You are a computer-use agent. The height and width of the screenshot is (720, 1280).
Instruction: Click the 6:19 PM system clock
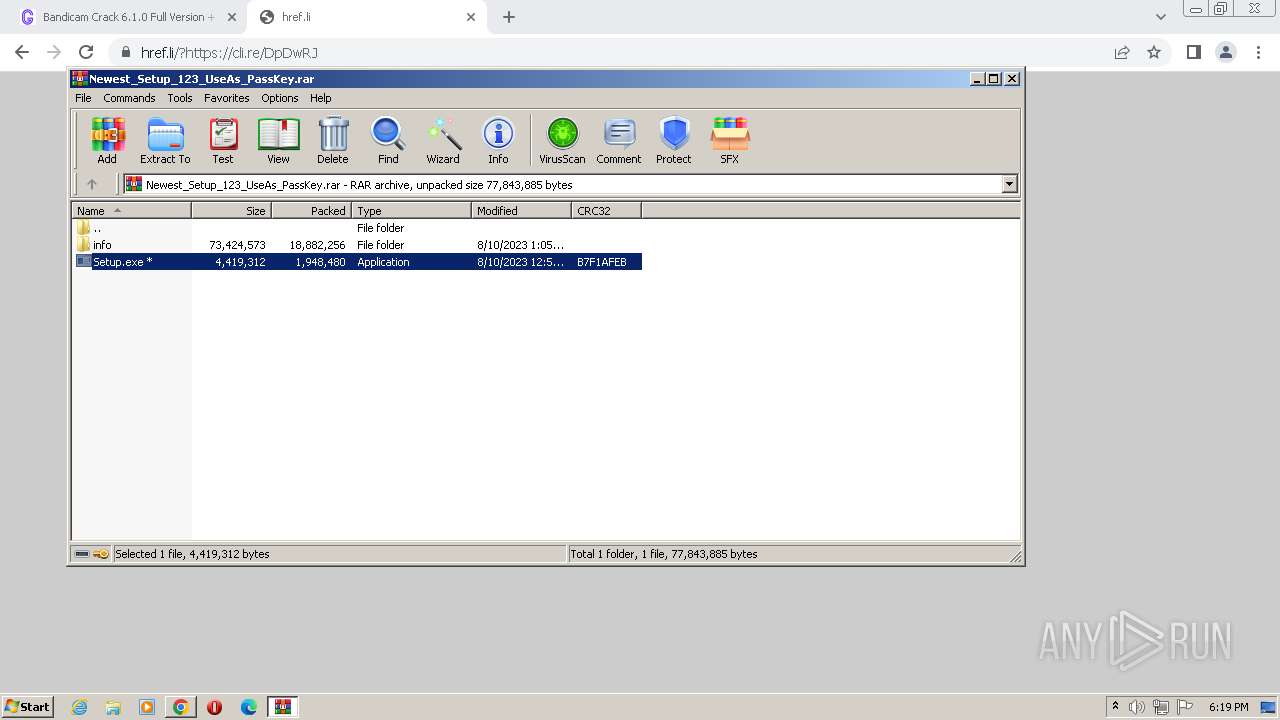tap(1228, 707)
